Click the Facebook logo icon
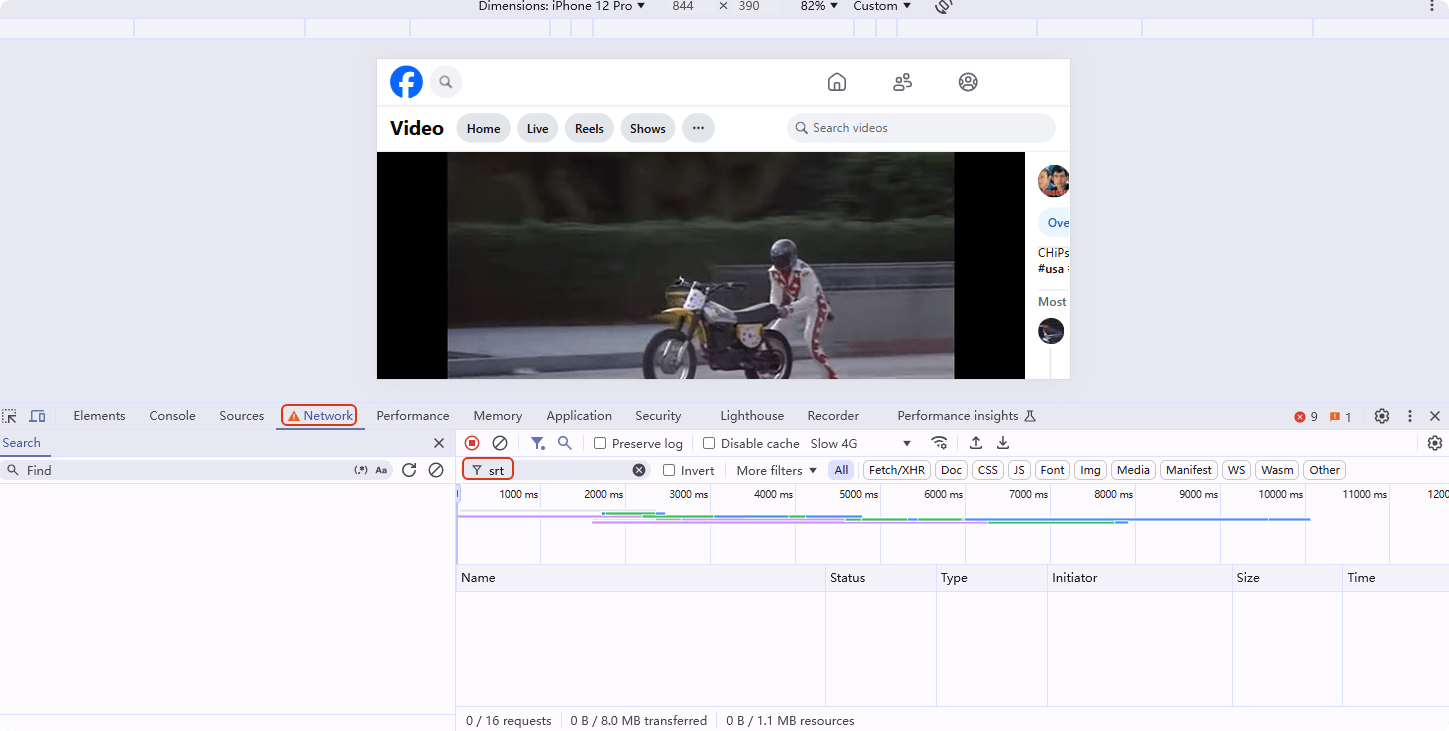1449x731 pixels. pyautogui.click(x=406, y=82)
